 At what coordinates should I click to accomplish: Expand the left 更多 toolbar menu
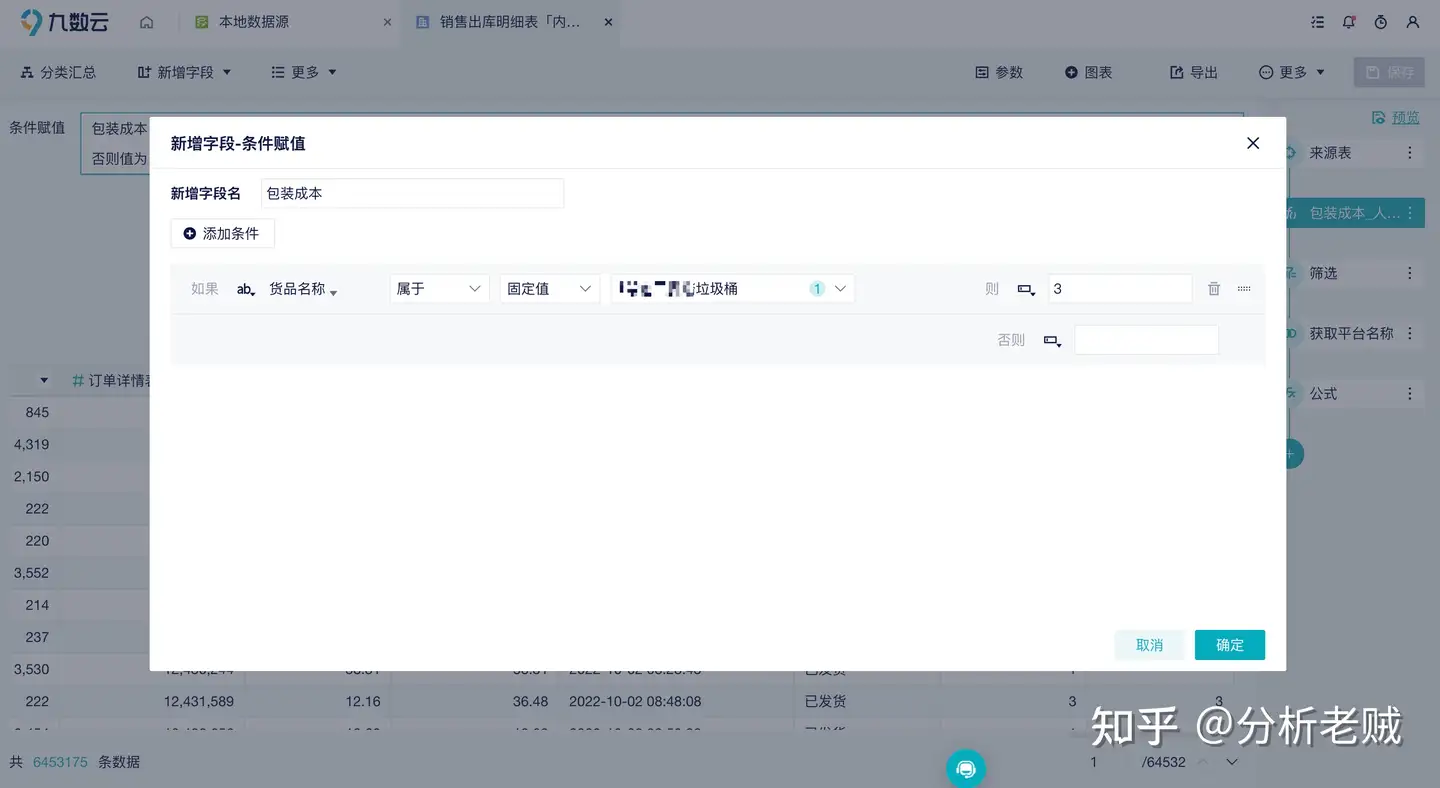[304, 72]
